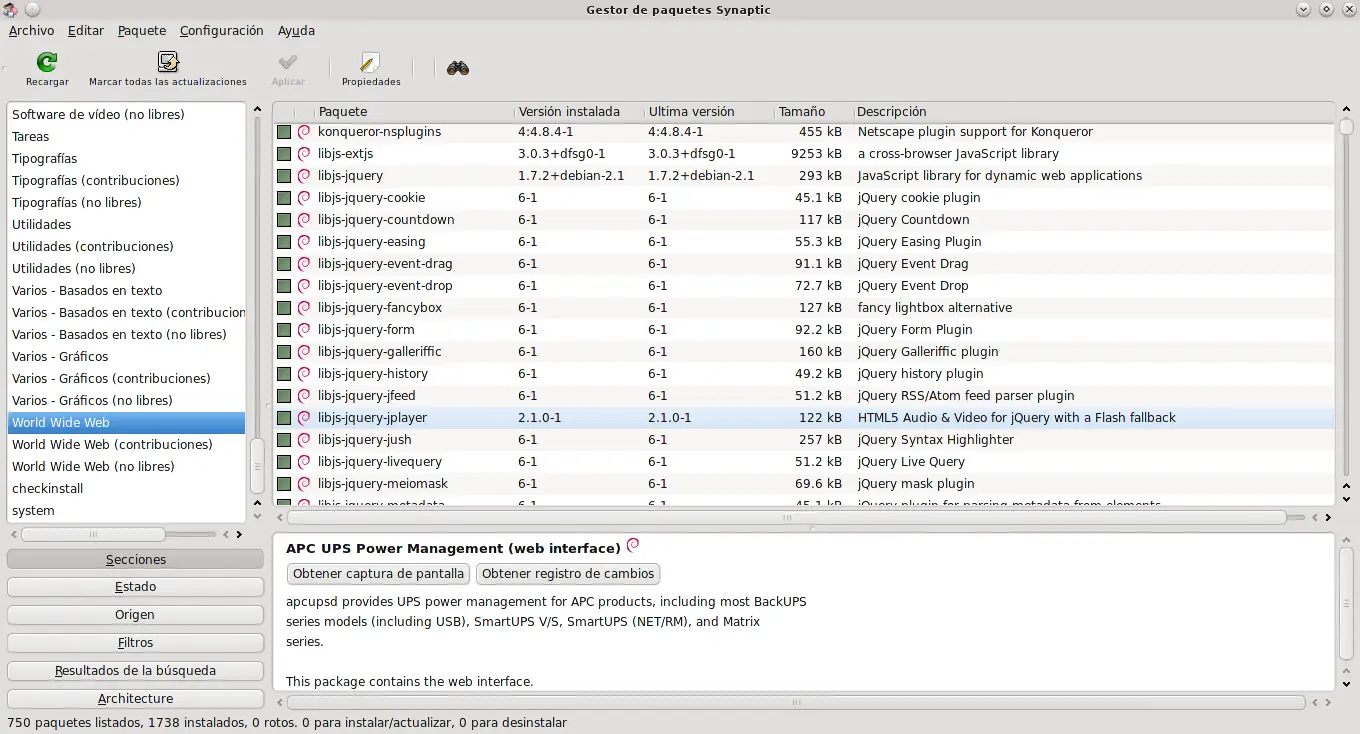Open the Archivo menu
This screenshot has height=734, width=1360.
pyautogui.click(x=31, y=30)
